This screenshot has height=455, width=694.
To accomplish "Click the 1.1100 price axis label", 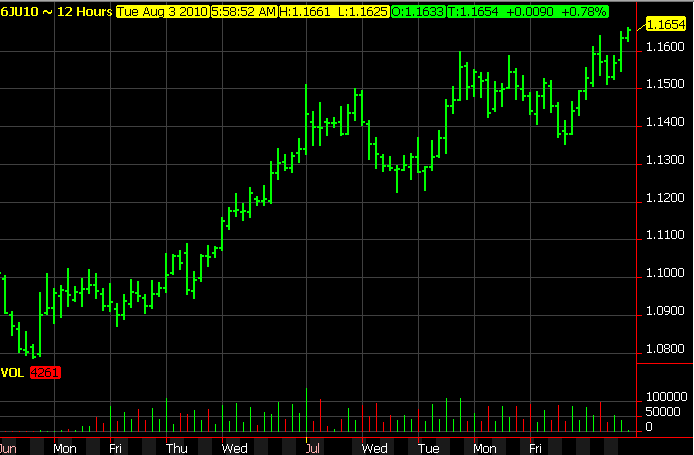I will [665, 235].
